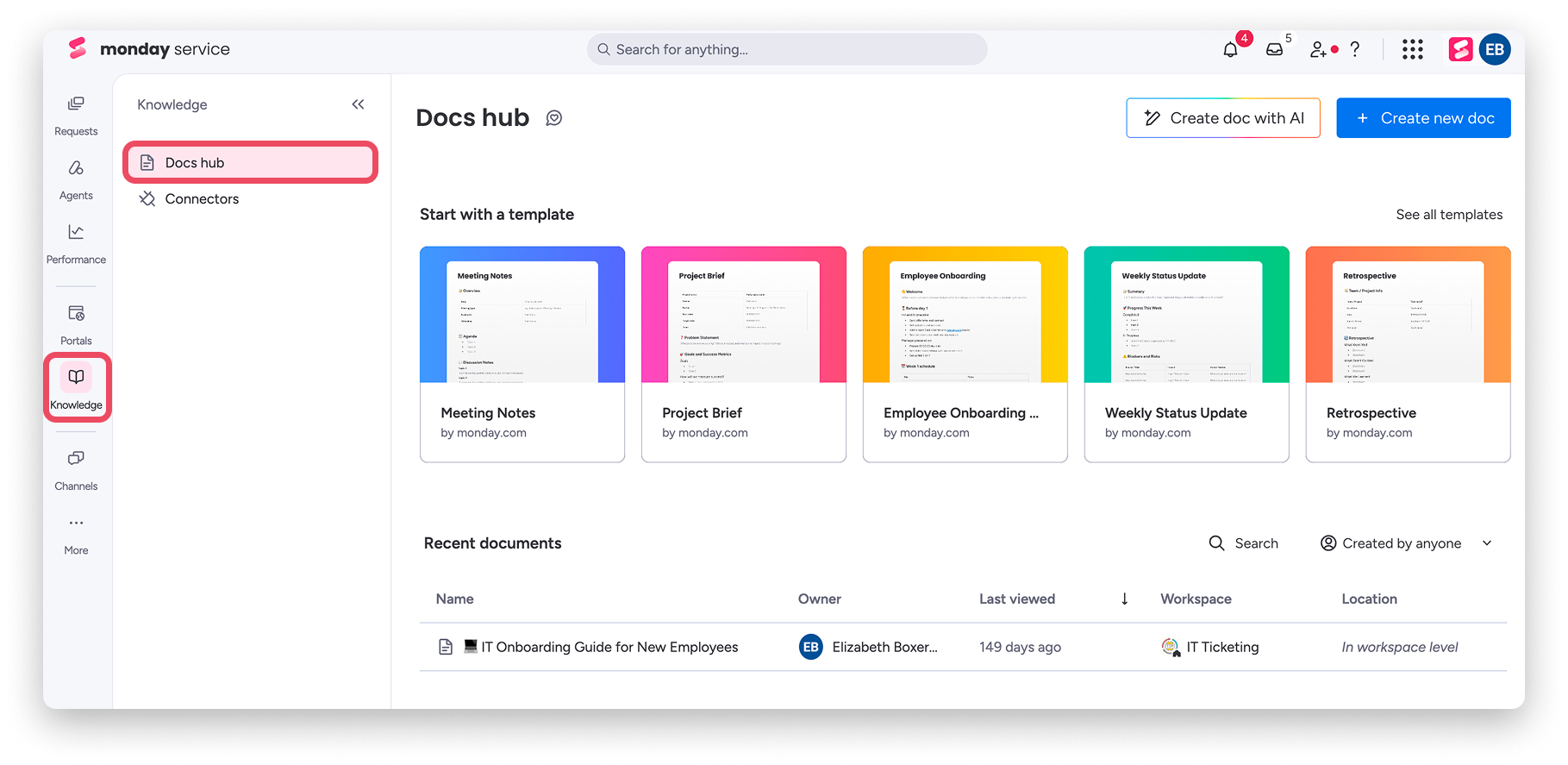Click the Location column header
The width and height of the screenshot is (1568, 765).
pyautogui.click(x=1369, y=599)
